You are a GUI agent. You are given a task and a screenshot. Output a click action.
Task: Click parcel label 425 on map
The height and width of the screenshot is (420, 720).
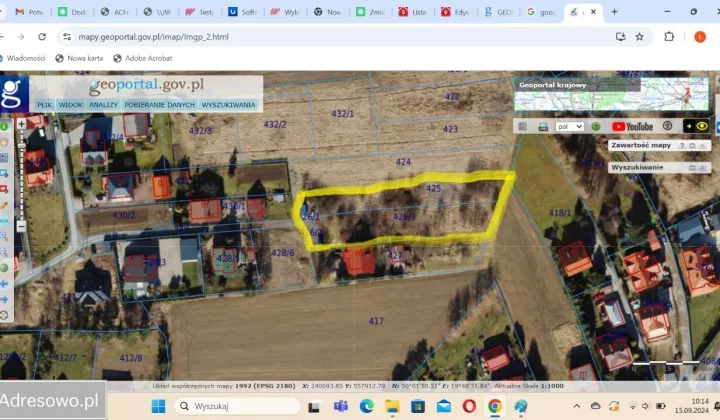click(433, 188)
